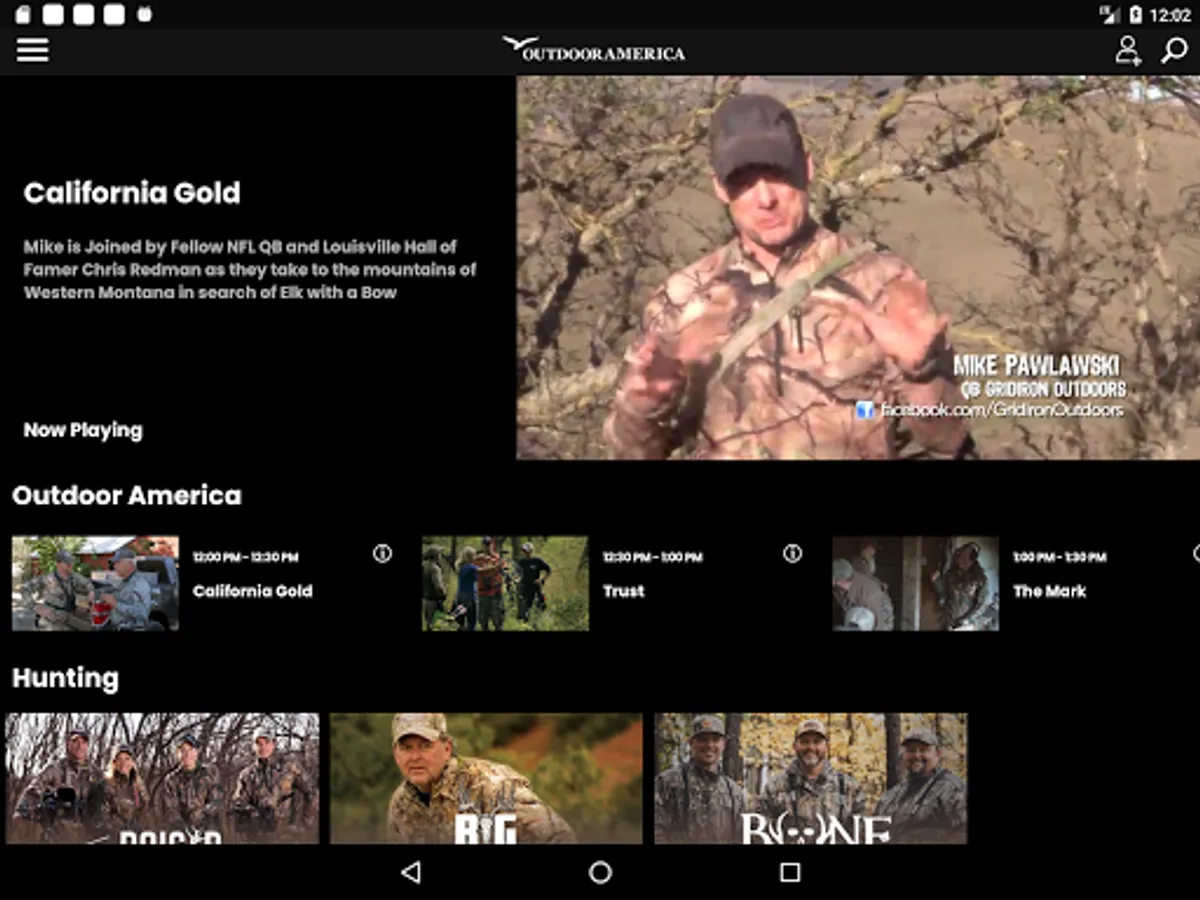Screen dimensions: 1200x900
Task: Tap the battery icon in status bar
Action: 1135,15
